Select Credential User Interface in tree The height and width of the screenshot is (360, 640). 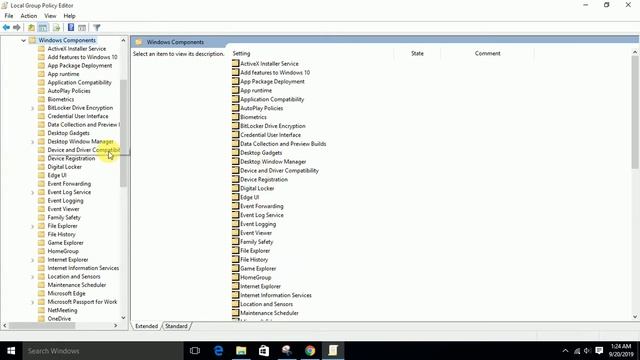tap(78, 116)
